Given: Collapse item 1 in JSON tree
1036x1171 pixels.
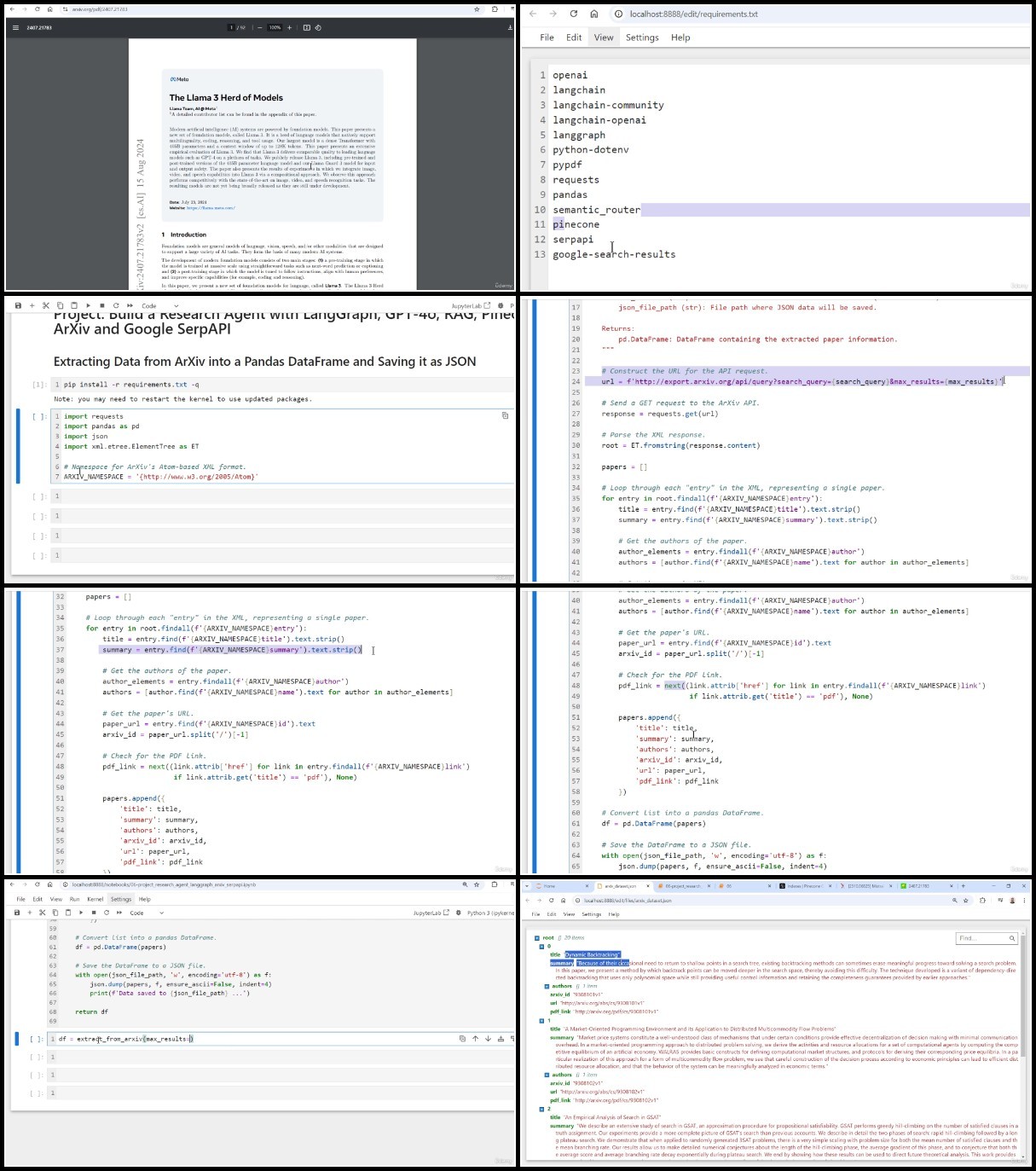Looking at the screenshot, I should coord(541,1020).
